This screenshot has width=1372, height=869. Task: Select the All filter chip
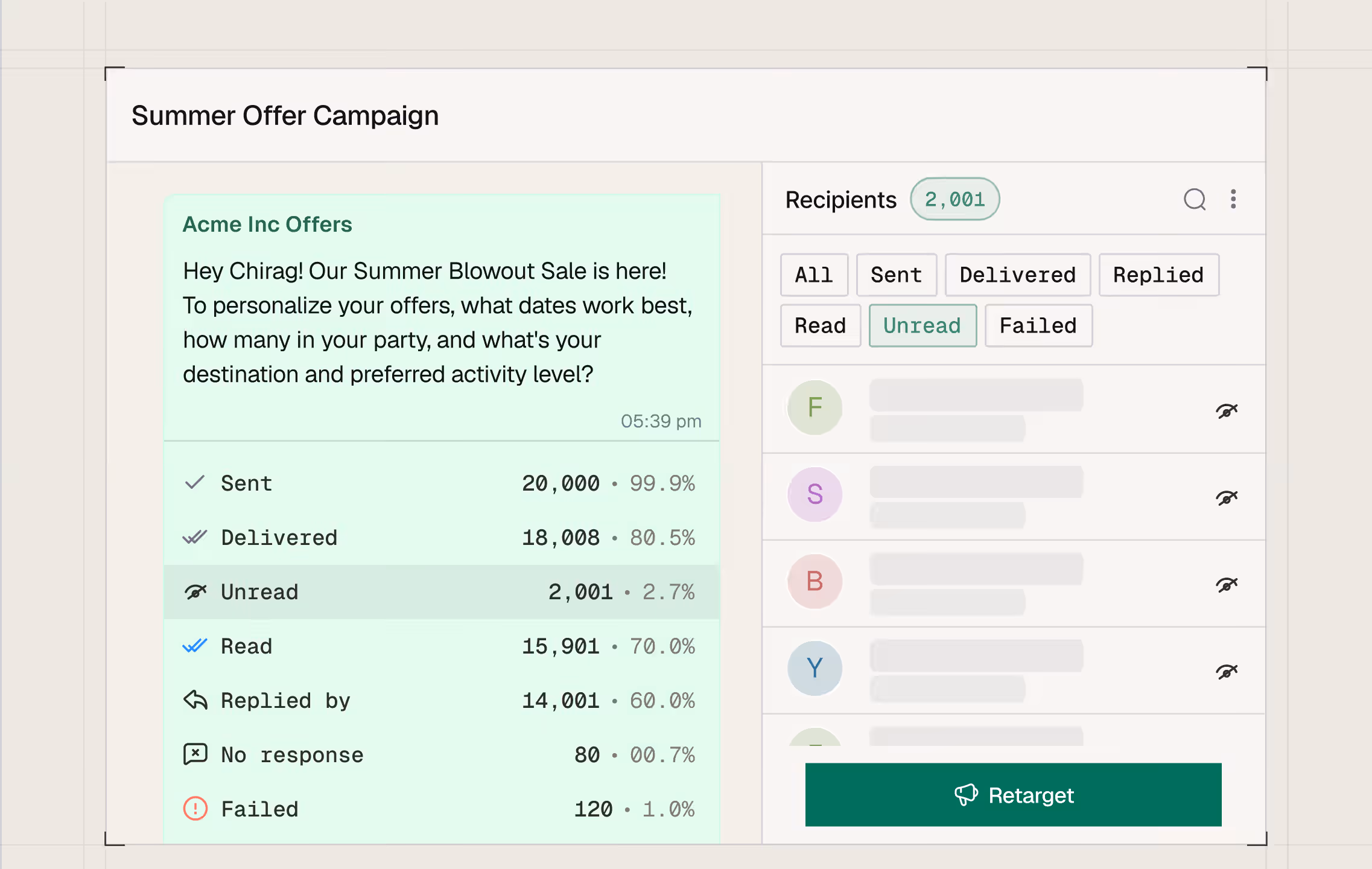tap(813, 275)
